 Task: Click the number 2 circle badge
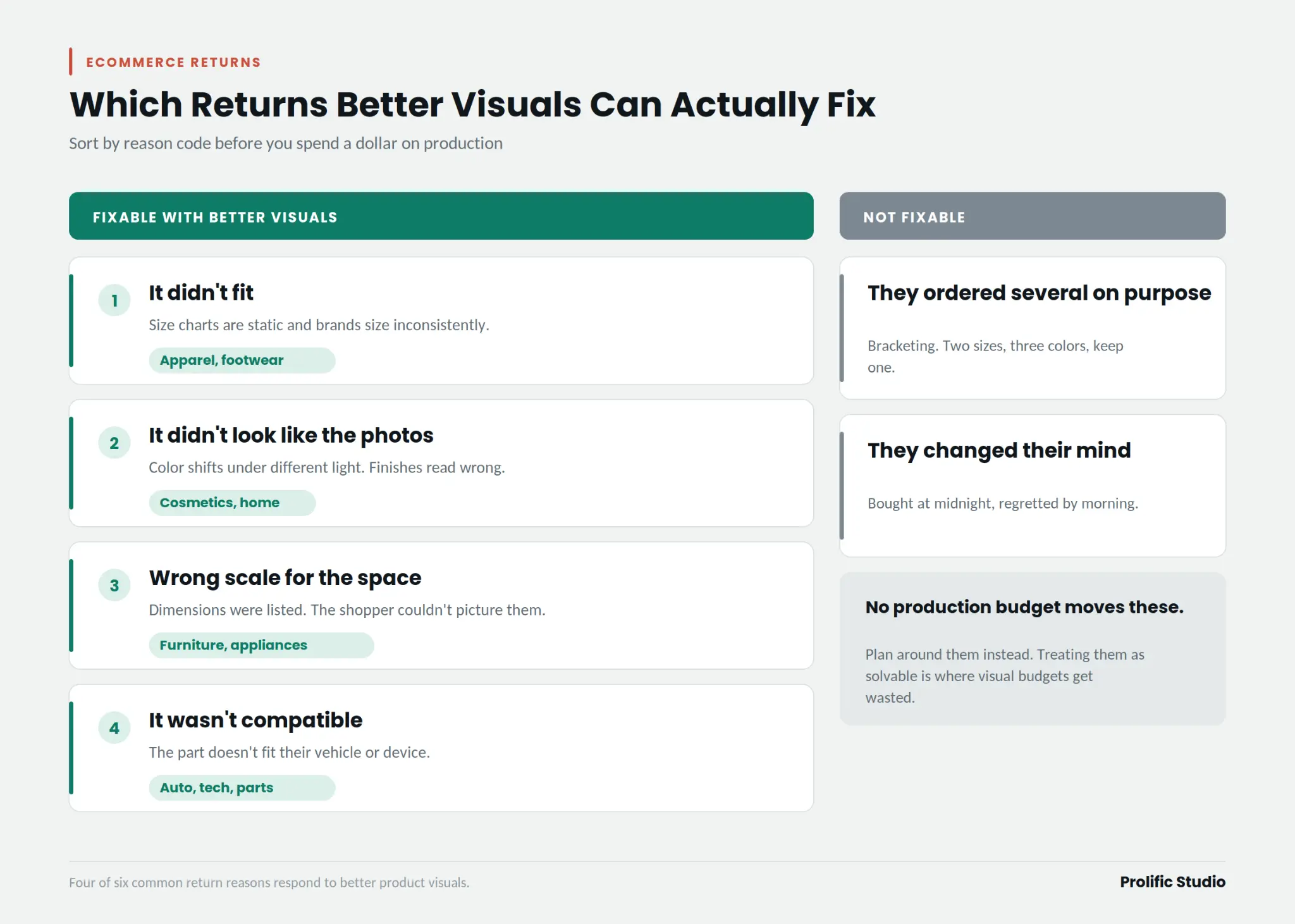coord(114,443)
